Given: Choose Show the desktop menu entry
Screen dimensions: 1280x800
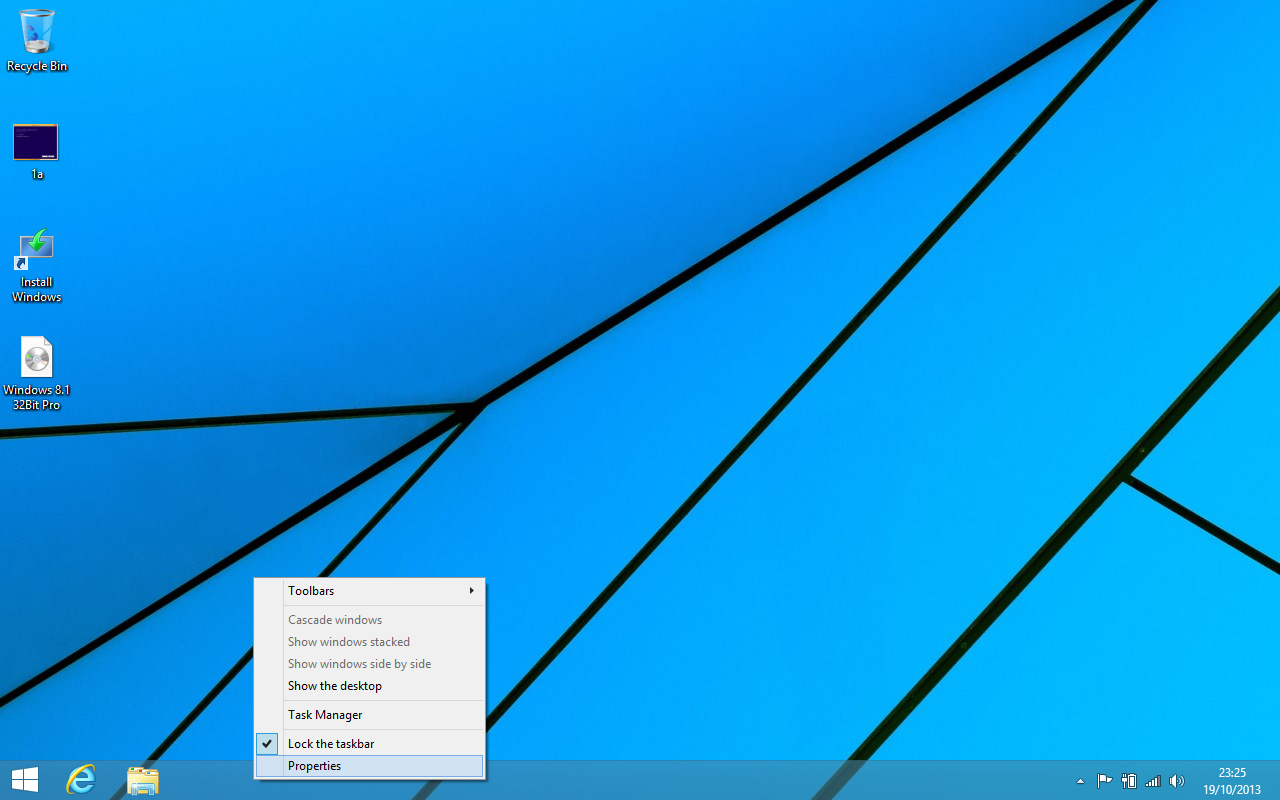Looking at the screenshot, I should click(x=370, y=686).
